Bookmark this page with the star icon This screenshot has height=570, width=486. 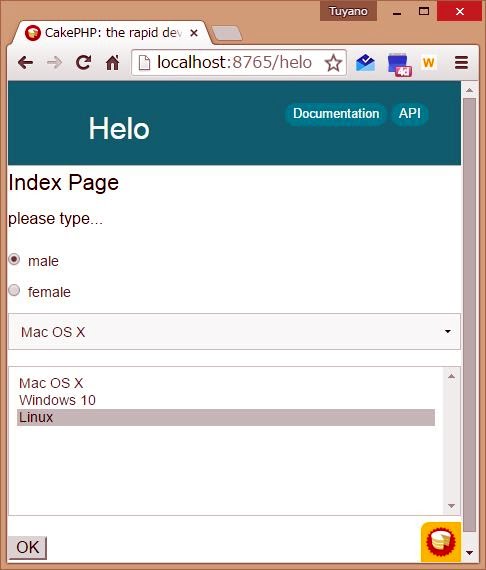333,63
